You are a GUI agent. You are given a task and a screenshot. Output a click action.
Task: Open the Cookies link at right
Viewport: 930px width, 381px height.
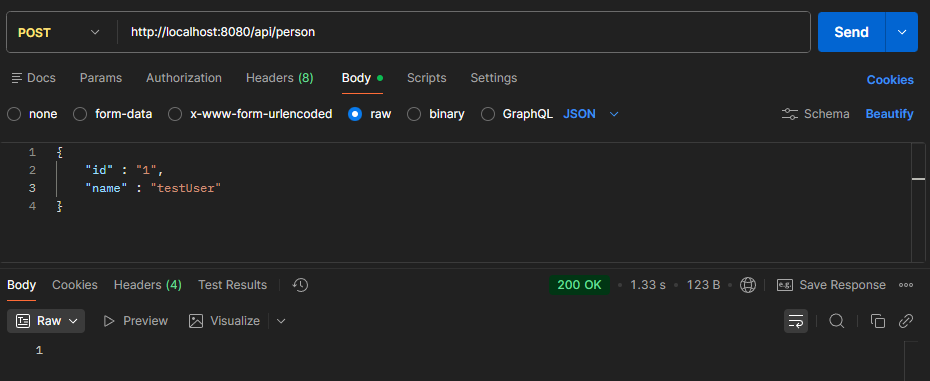890,80
